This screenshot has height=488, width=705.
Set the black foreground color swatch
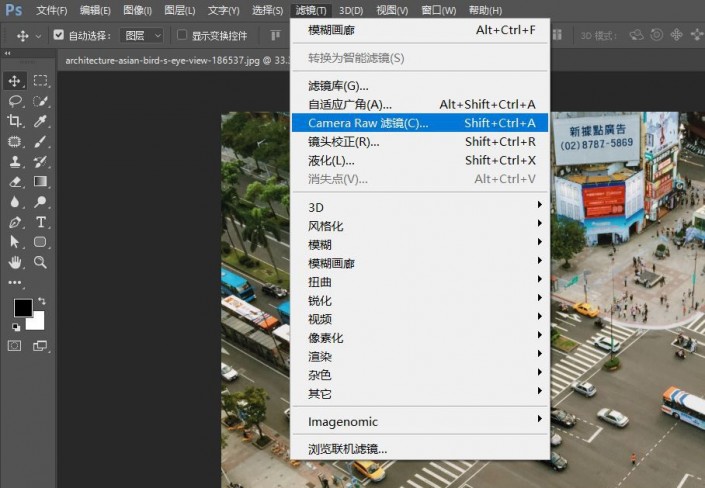click(x=22, y=308)
